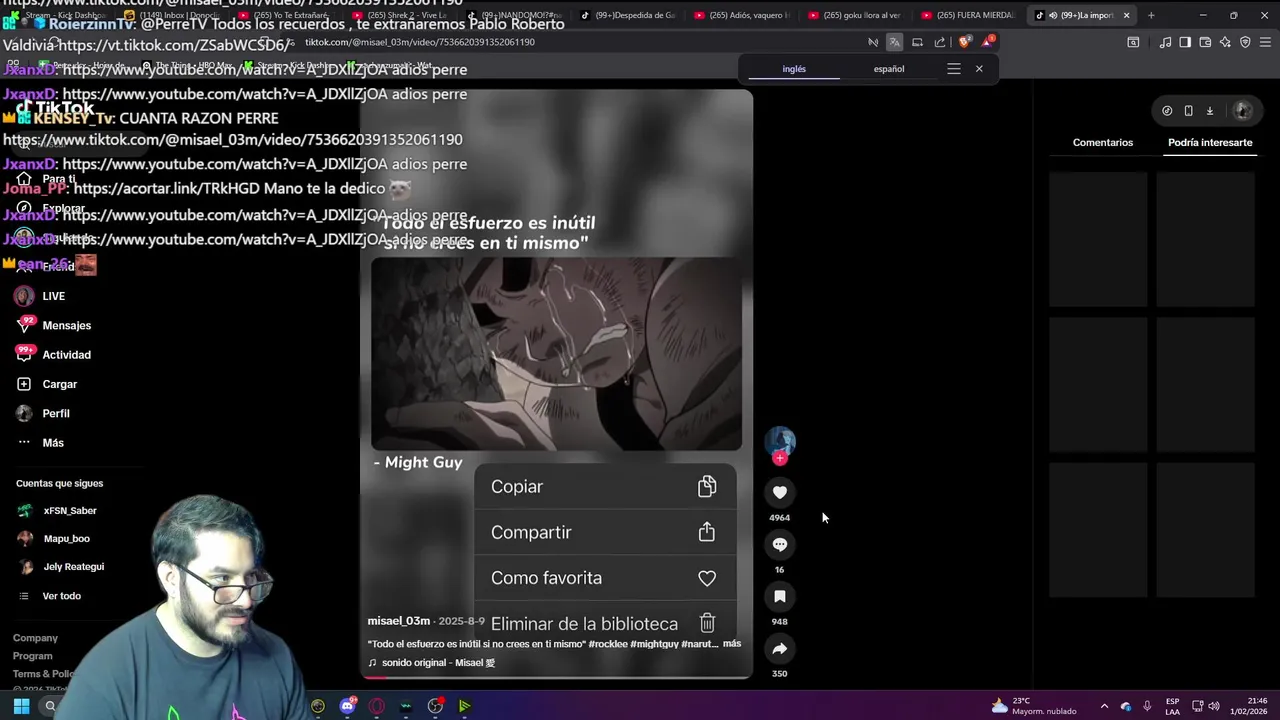
Task: Open the Brave Wallet icon
Action: click(1205, 42)
